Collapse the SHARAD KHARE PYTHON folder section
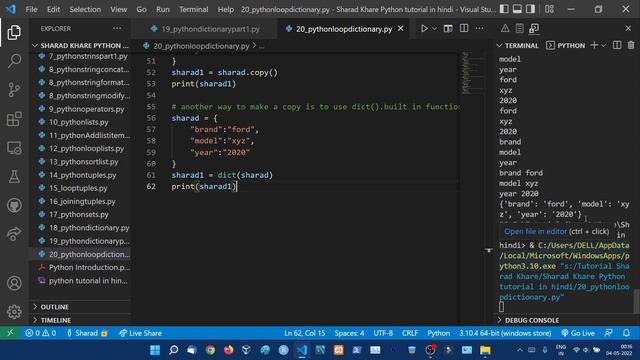 coord(81,45)
